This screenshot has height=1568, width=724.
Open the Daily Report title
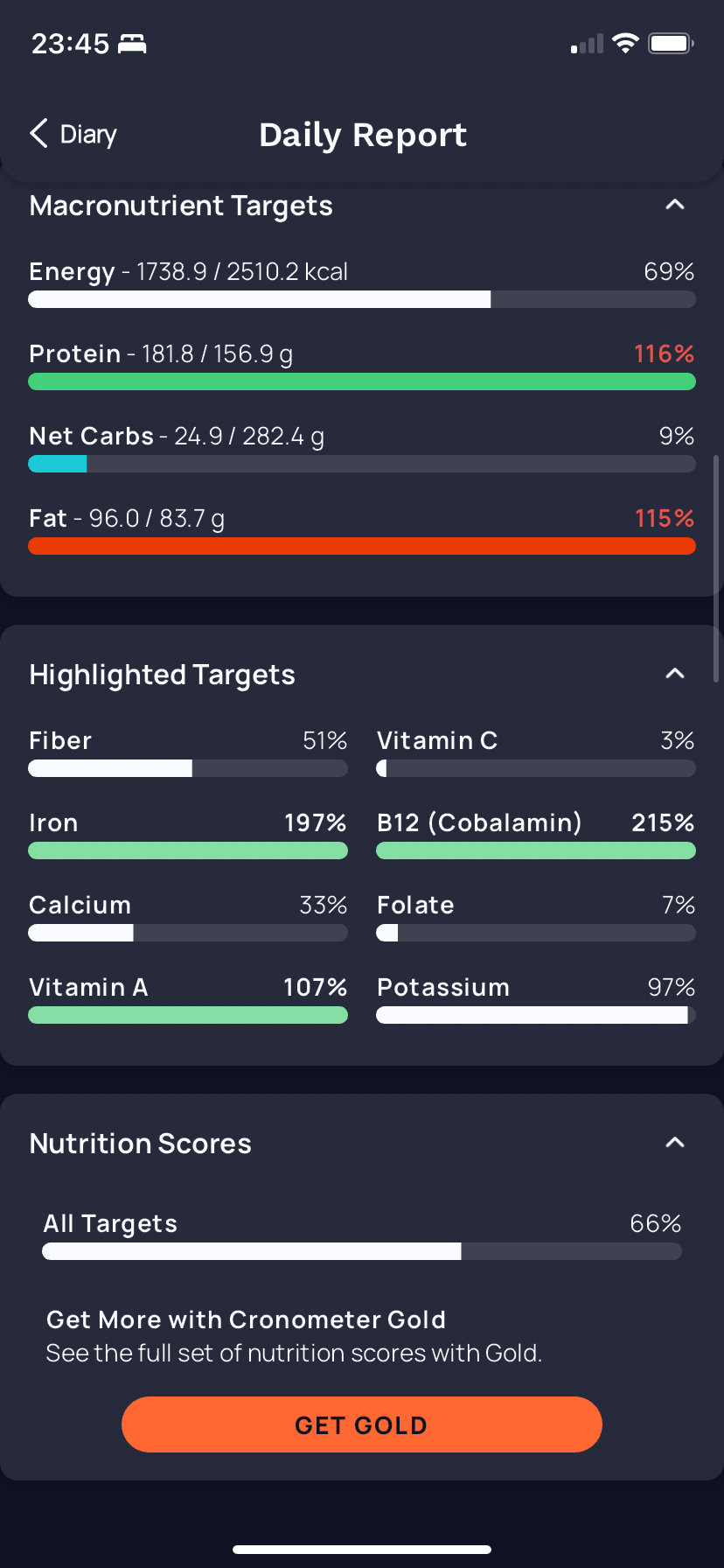pos(363,135)
